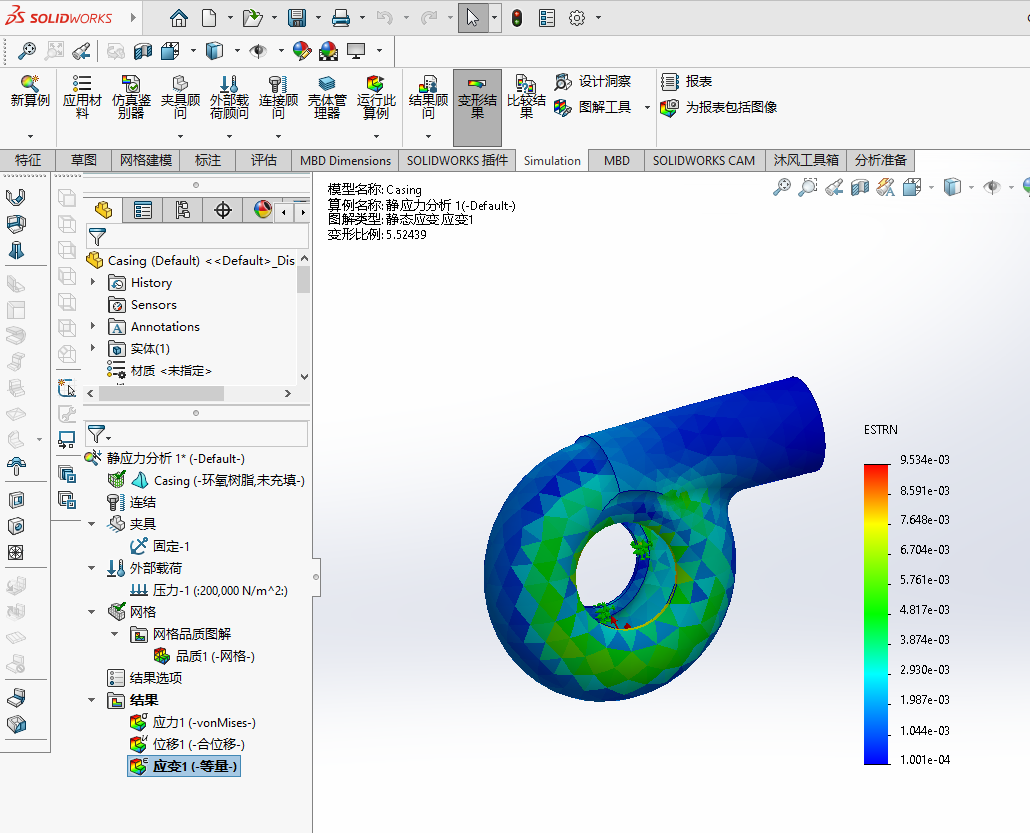Collapse the 网格品质图解 node
The width and height of the screenshot is (1030, 833).
point(114,634)
